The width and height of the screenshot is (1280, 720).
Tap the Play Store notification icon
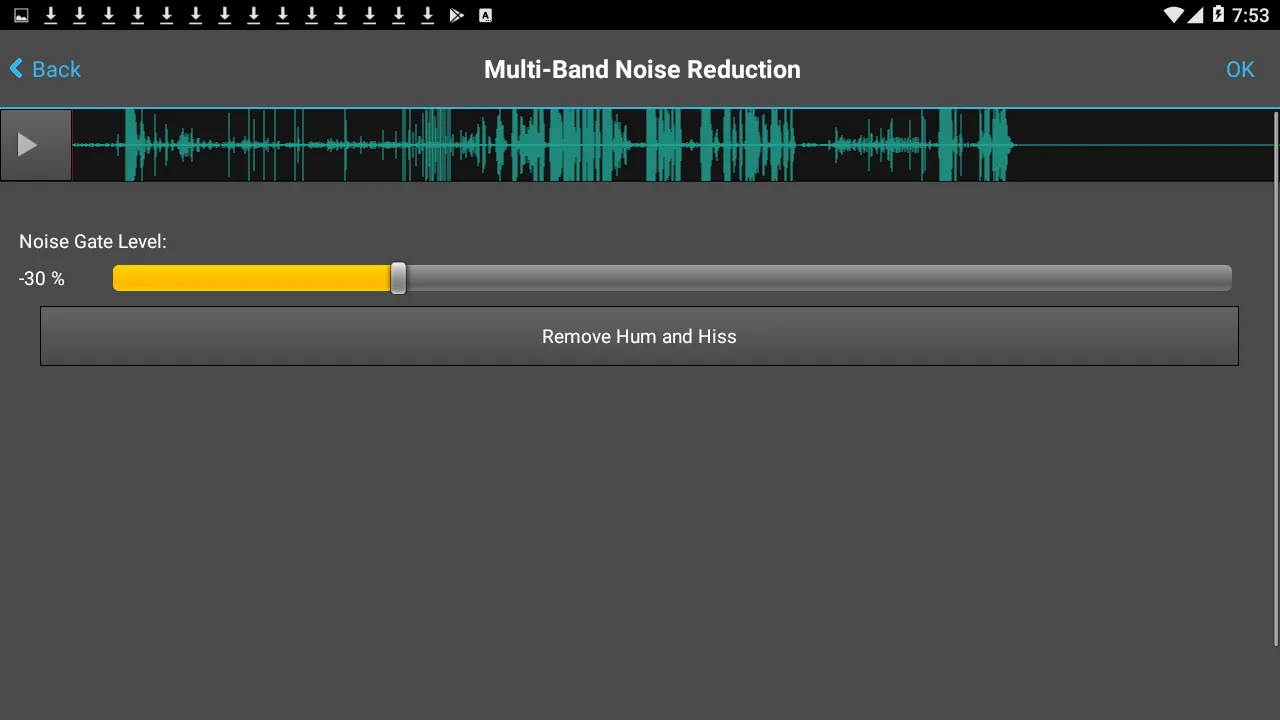pos(457,15)
